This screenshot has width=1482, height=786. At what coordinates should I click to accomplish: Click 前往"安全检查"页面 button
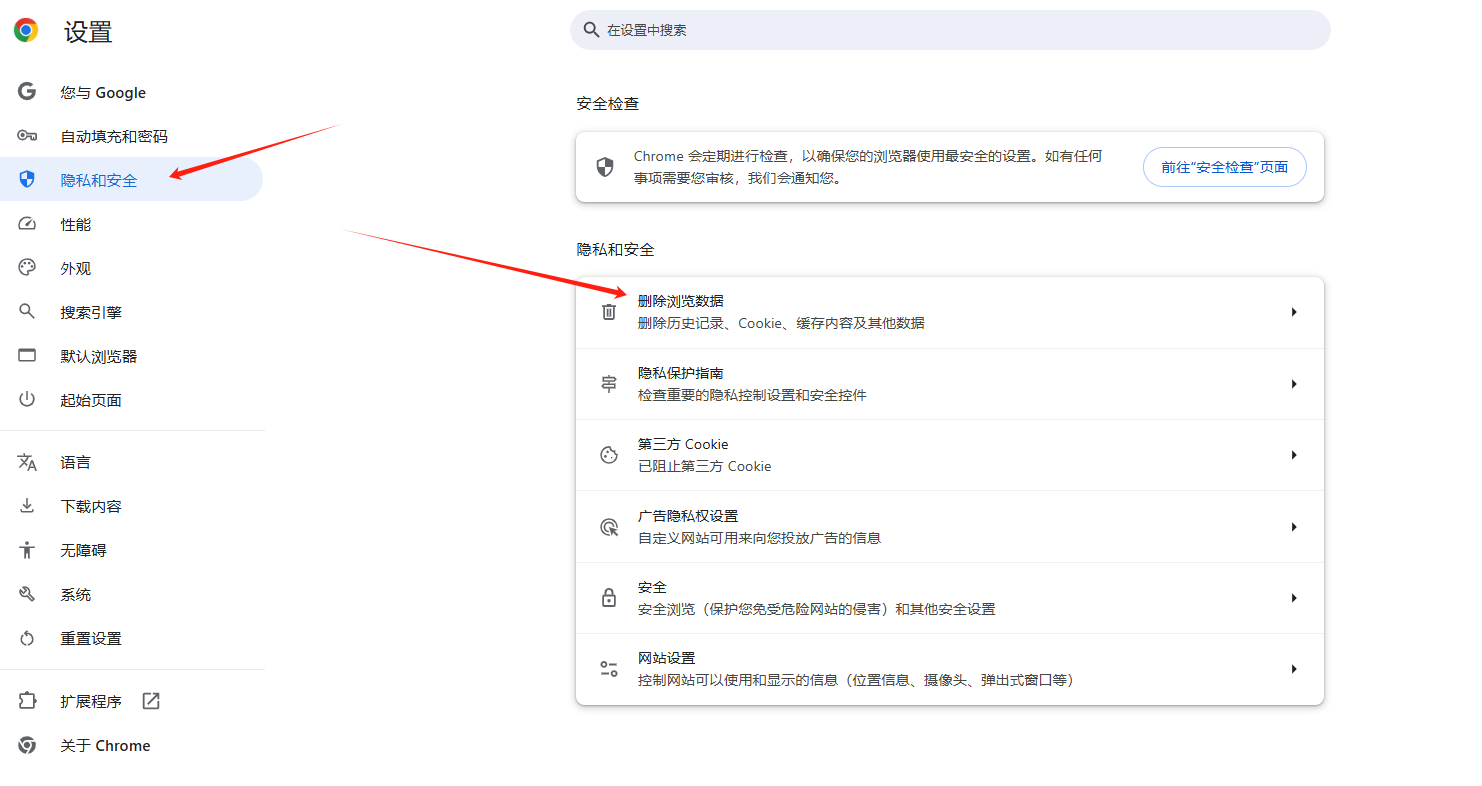(1224, 167)
